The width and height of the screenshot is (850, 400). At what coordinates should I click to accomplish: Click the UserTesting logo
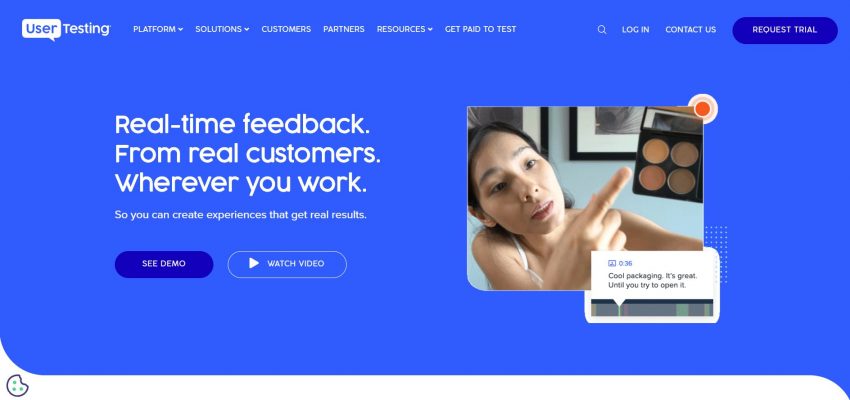pos(66,30)
